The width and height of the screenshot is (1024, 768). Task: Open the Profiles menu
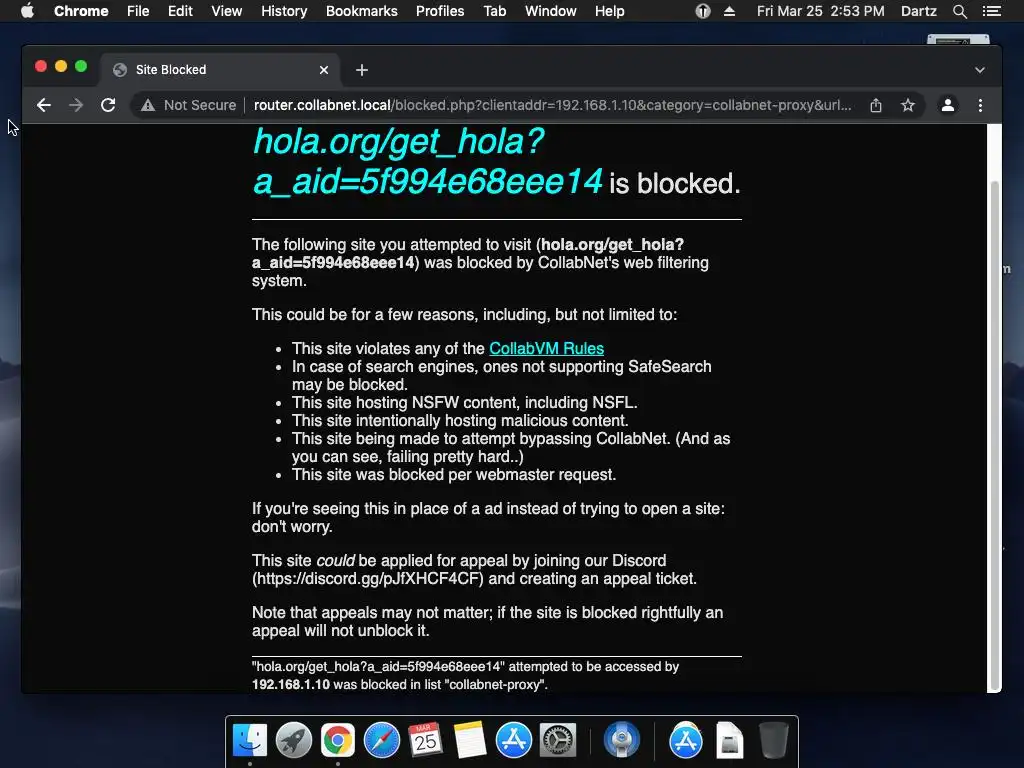440,11
